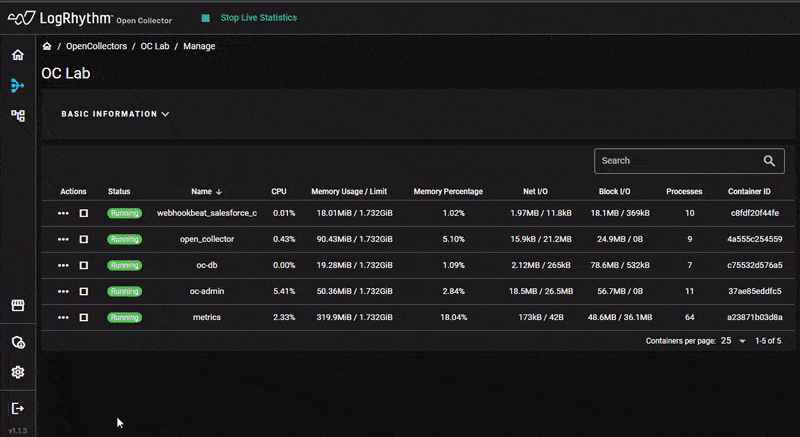Stop the metrics container square icon
The height and width of the screenshot is (437, 800).
(84, 317)
